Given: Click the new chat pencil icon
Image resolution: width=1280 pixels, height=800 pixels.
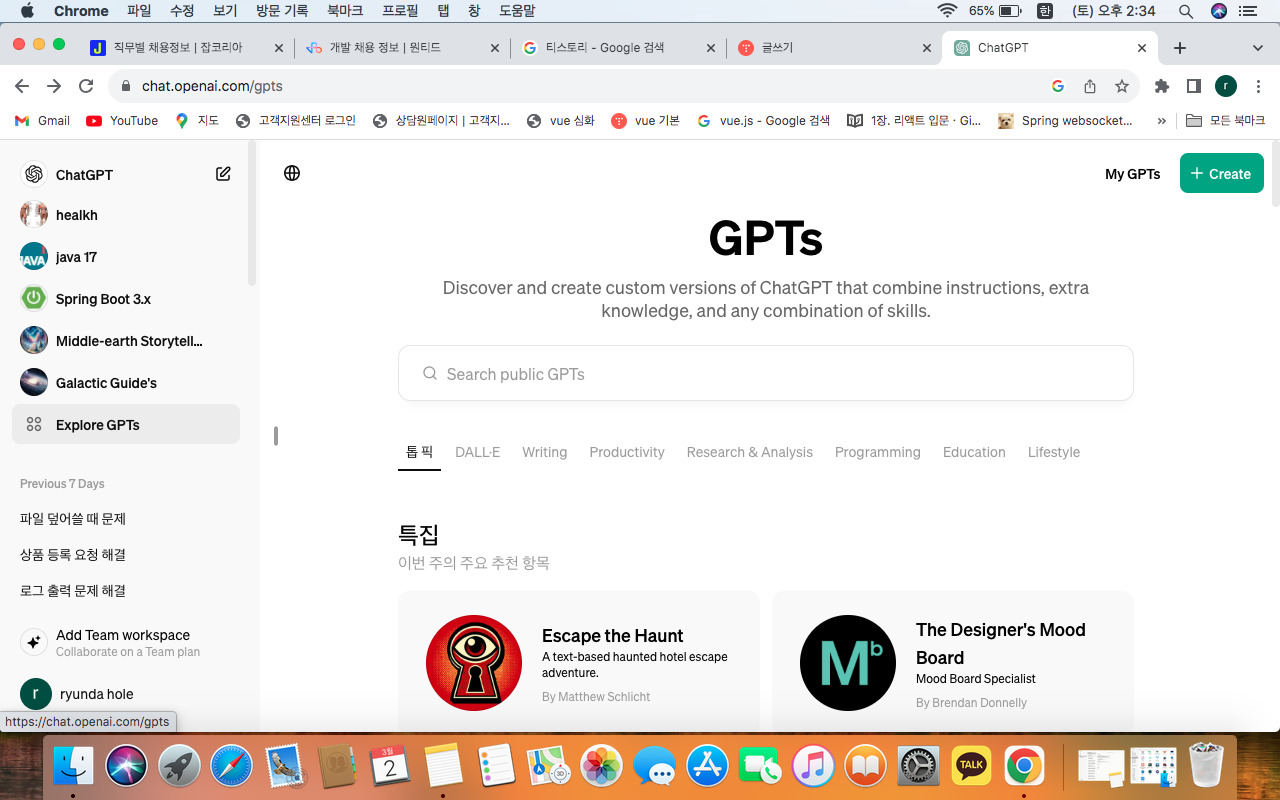Looking at the screenshot, I should tap(223, 174).
